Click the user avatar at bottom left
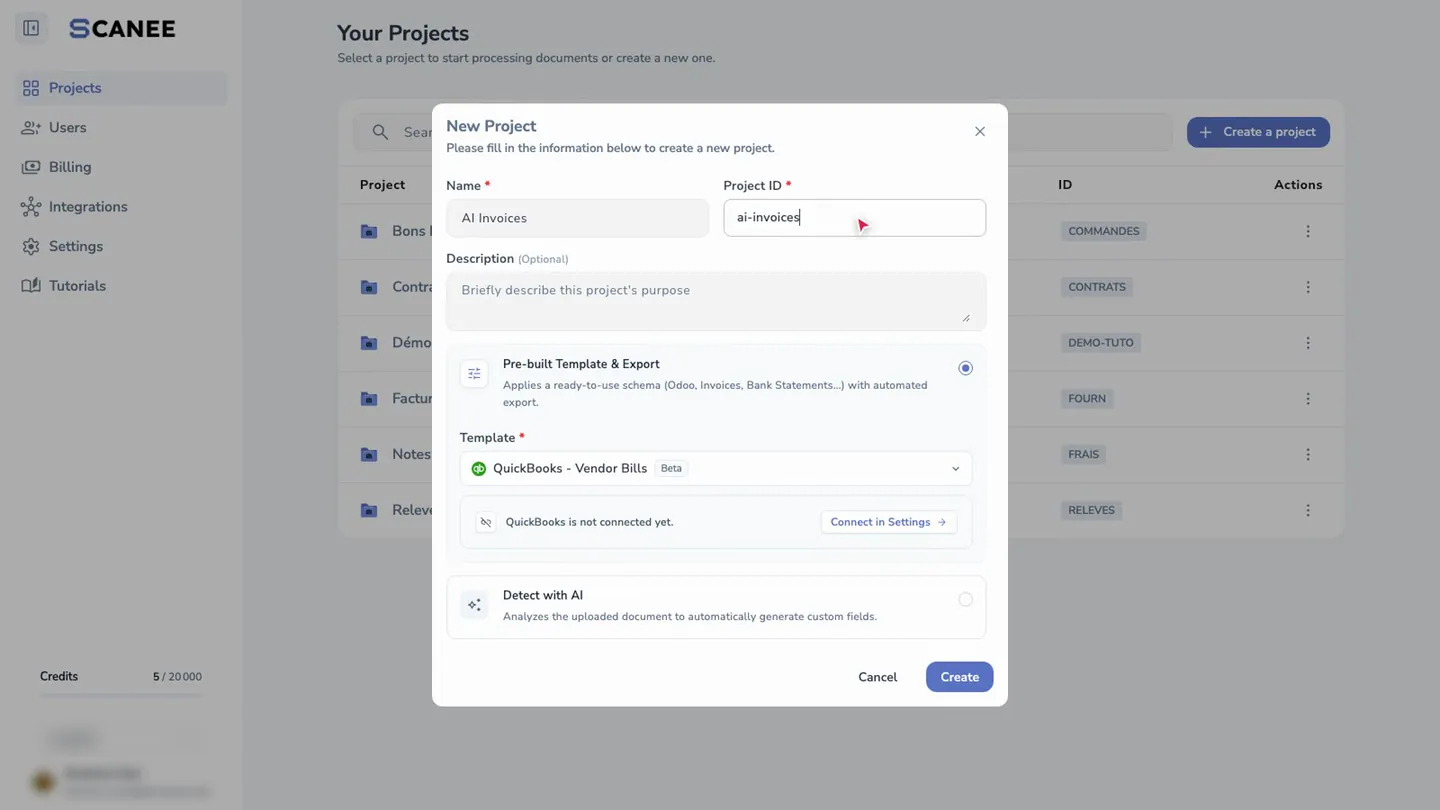Image resolution: width=1440 pixels, height=810 pixels. pos(43,782)
